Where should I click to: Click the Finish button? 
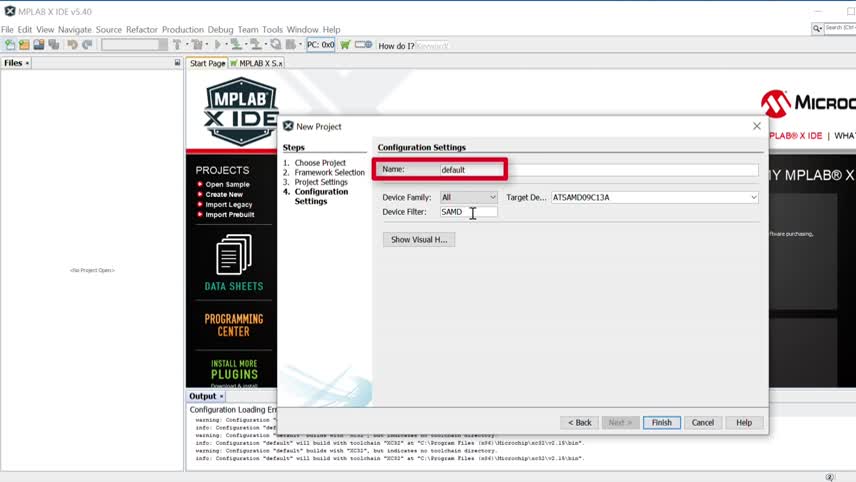[x=662, y=423]
